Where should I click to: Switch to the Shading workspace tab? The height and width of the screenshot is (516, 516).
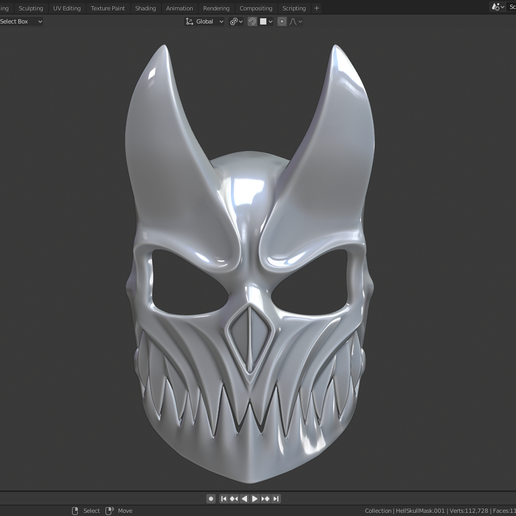point(145,8)
